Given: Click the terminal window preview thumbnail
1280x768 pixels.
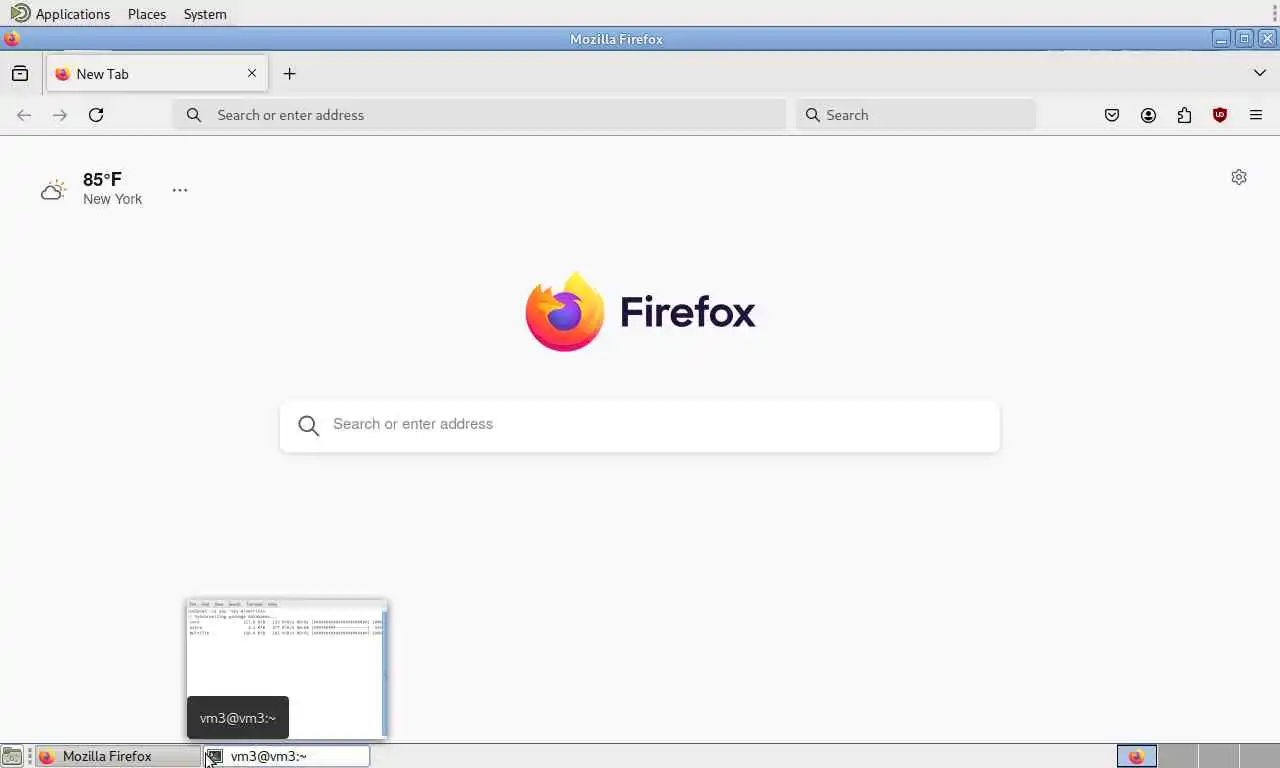Looking at the screenshot, I should click(x=286, y=668).
